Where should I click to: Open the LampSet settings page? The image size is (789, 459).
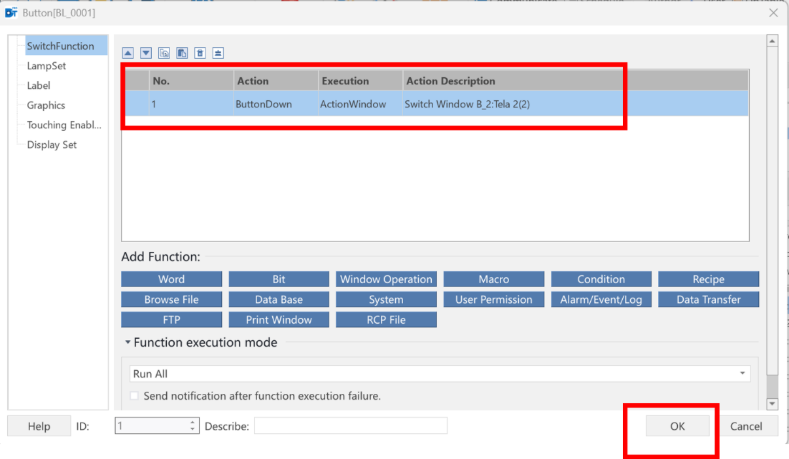[46, 65]
